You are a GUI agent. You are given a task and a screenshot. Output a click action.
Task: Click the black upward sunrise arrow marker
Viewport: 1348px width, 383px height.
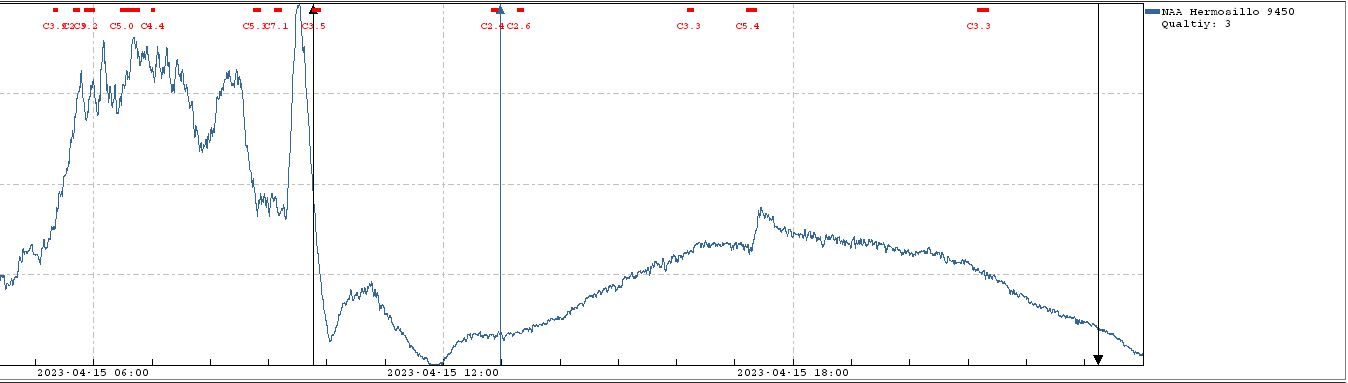(313, 10)
